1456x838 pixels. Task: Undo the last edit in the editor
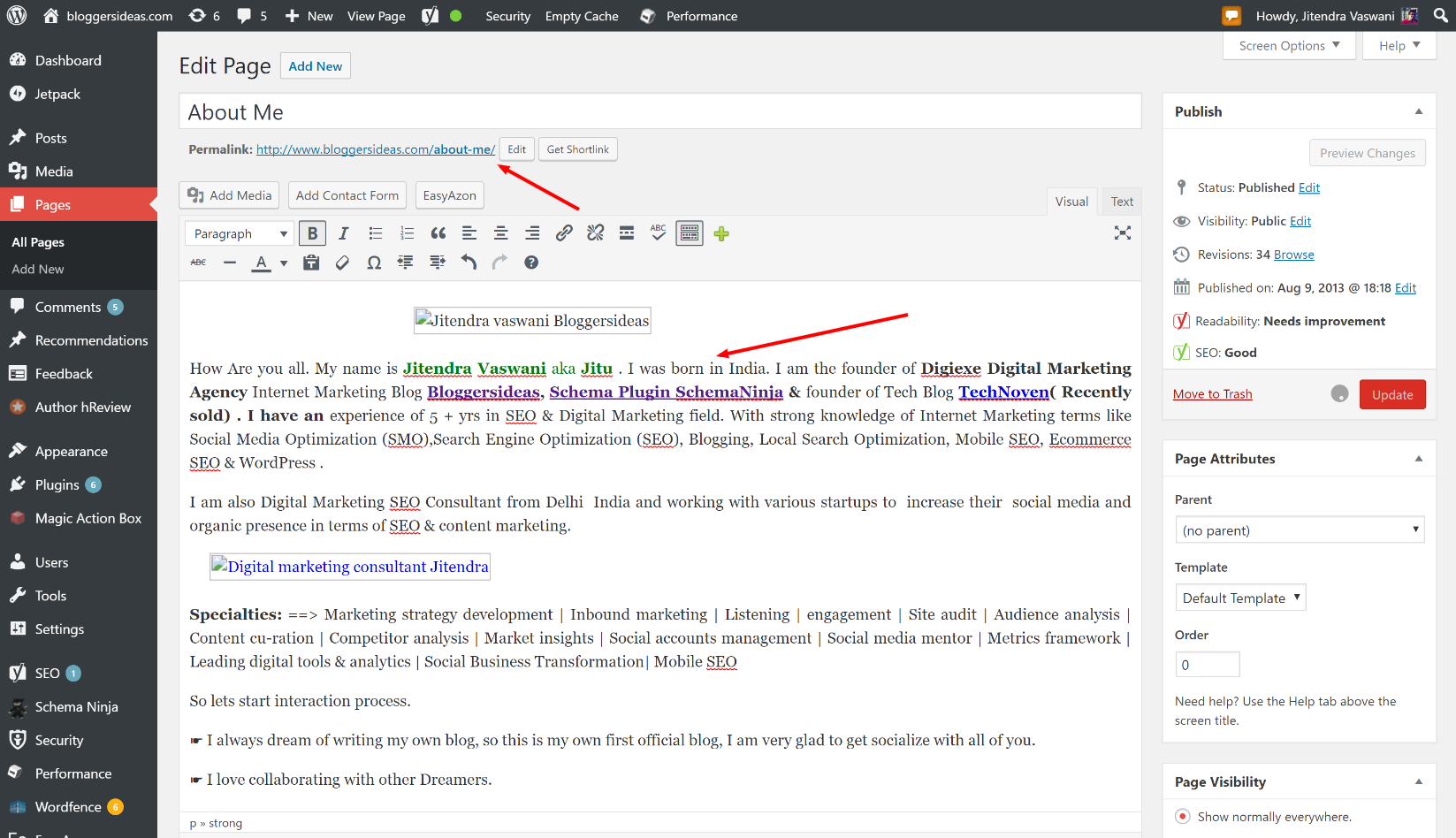[x=469, y=263]
